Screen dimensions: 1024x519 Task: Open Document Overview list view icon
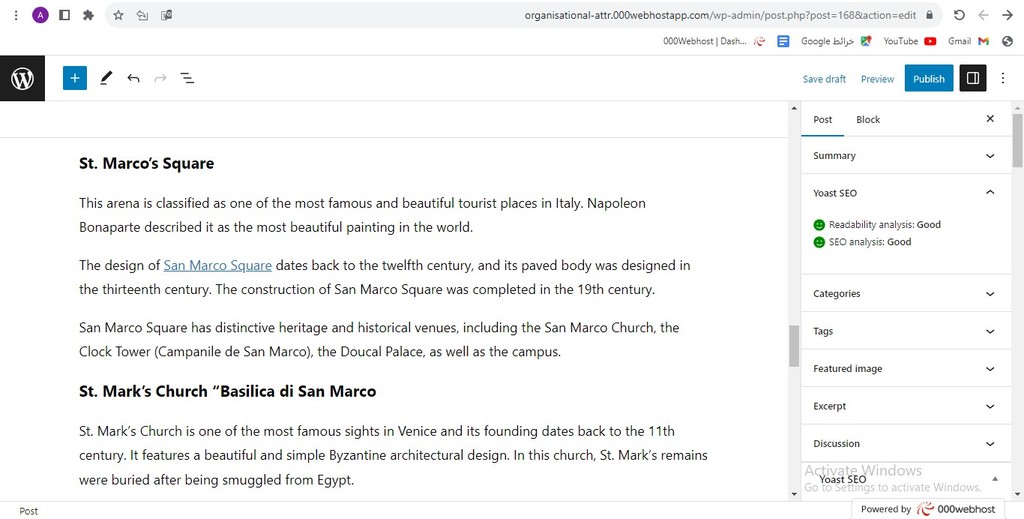coord(187,78)
